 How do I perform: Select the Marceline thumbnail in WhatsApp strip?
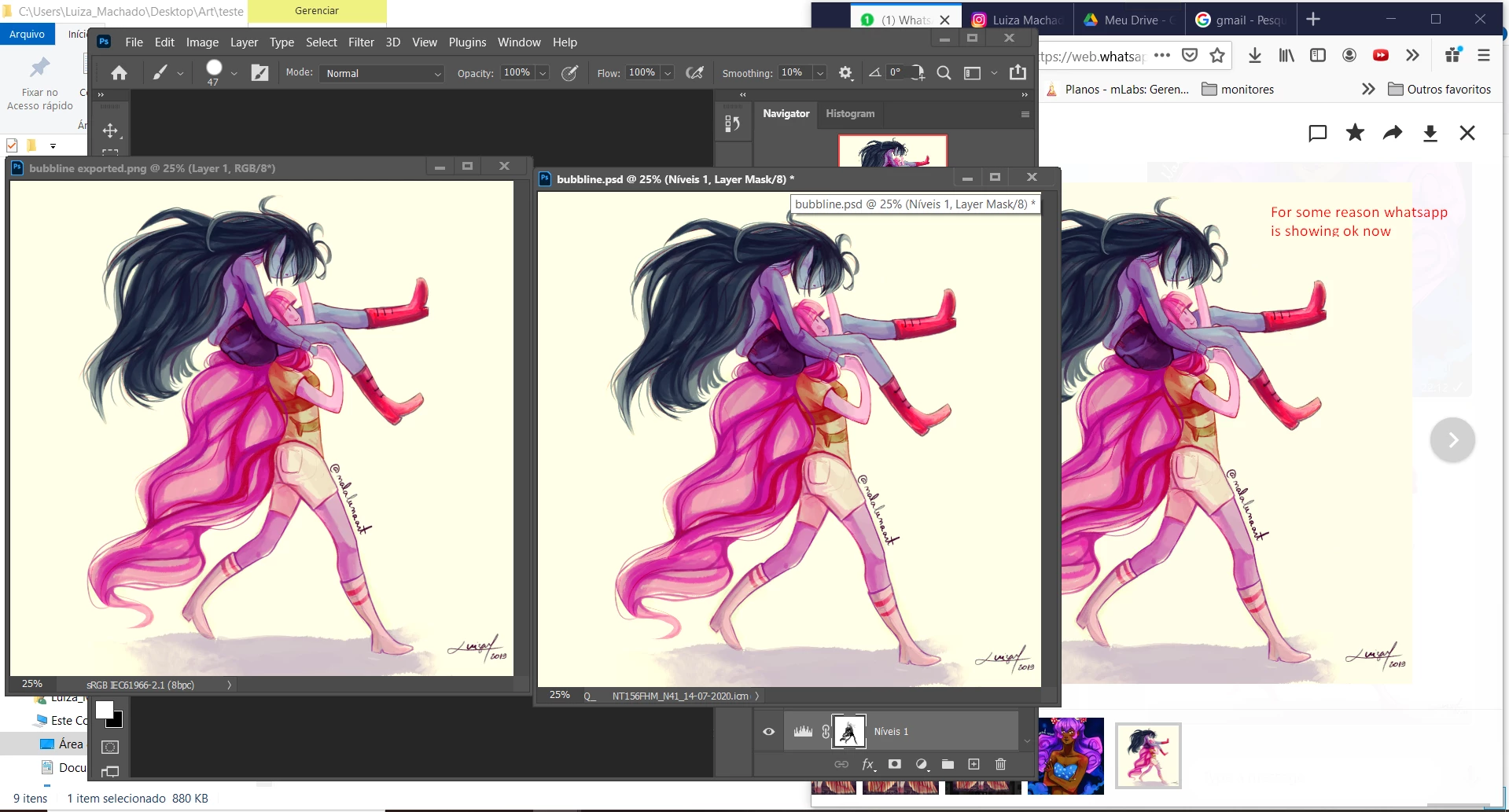[x=1148, y=755]
